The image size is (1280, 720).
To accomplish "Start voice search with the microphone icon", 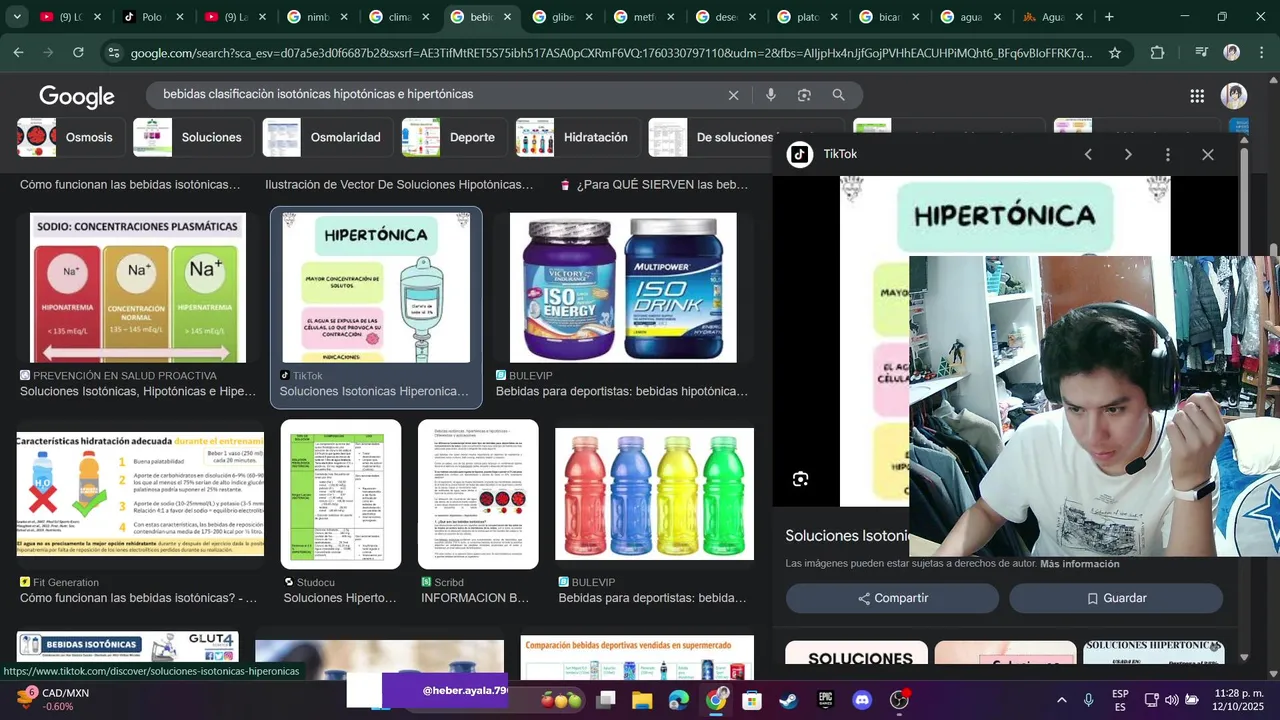I will 770,95.
